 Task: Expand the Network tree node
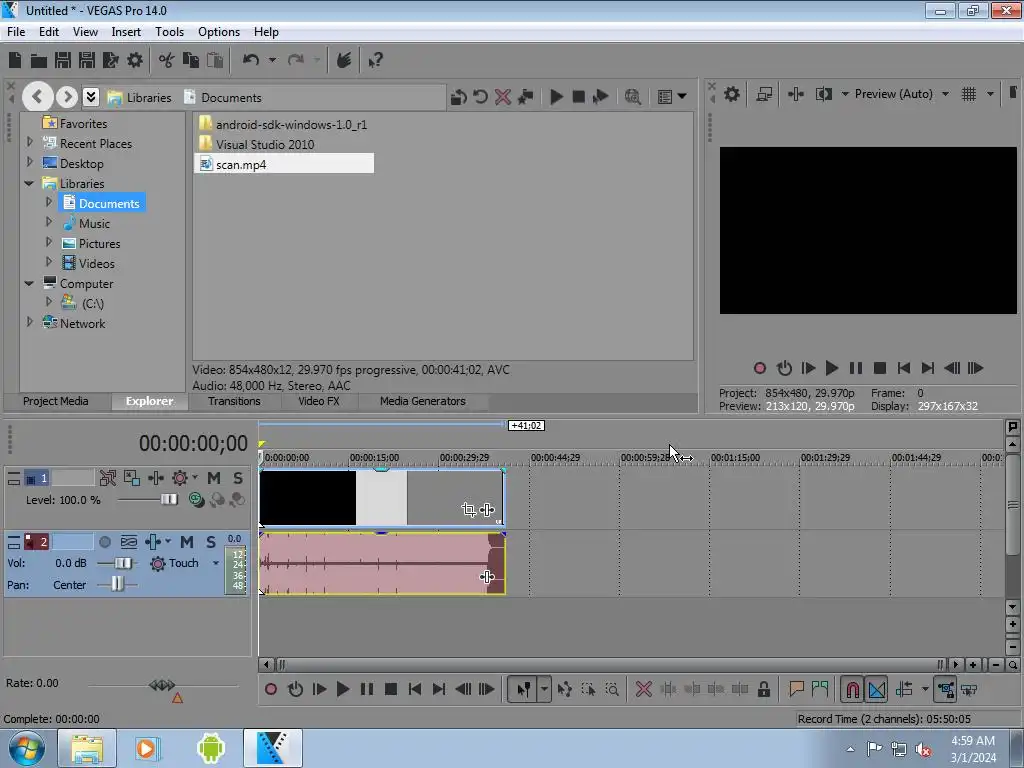click(29, 322)
